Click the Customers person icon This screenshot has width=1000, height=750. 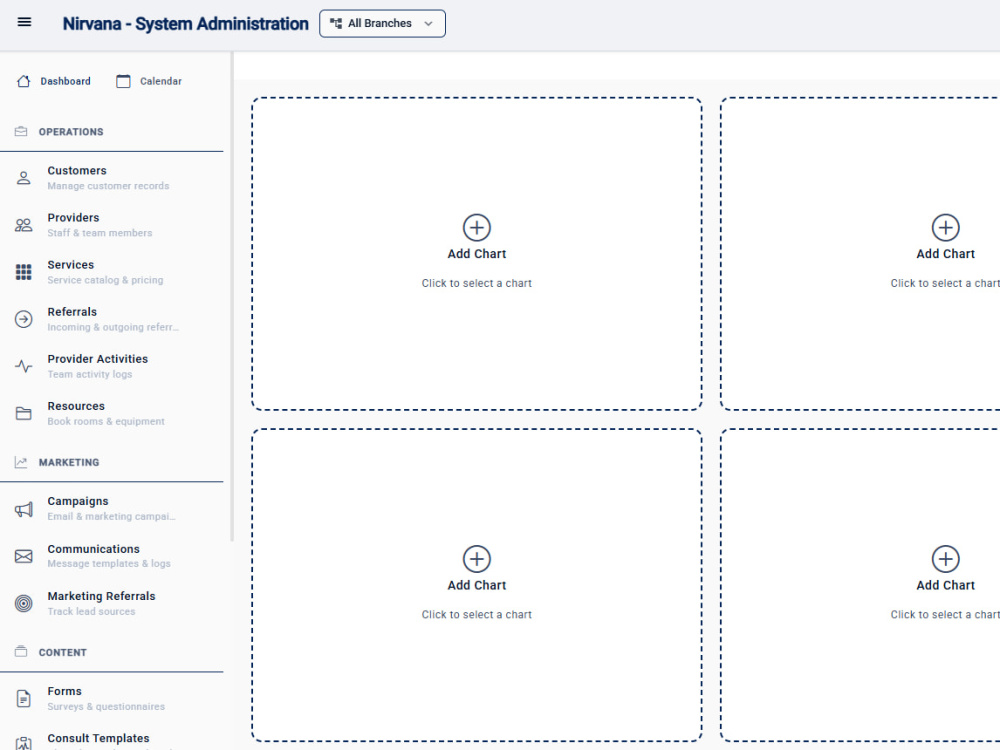(24, 178)
